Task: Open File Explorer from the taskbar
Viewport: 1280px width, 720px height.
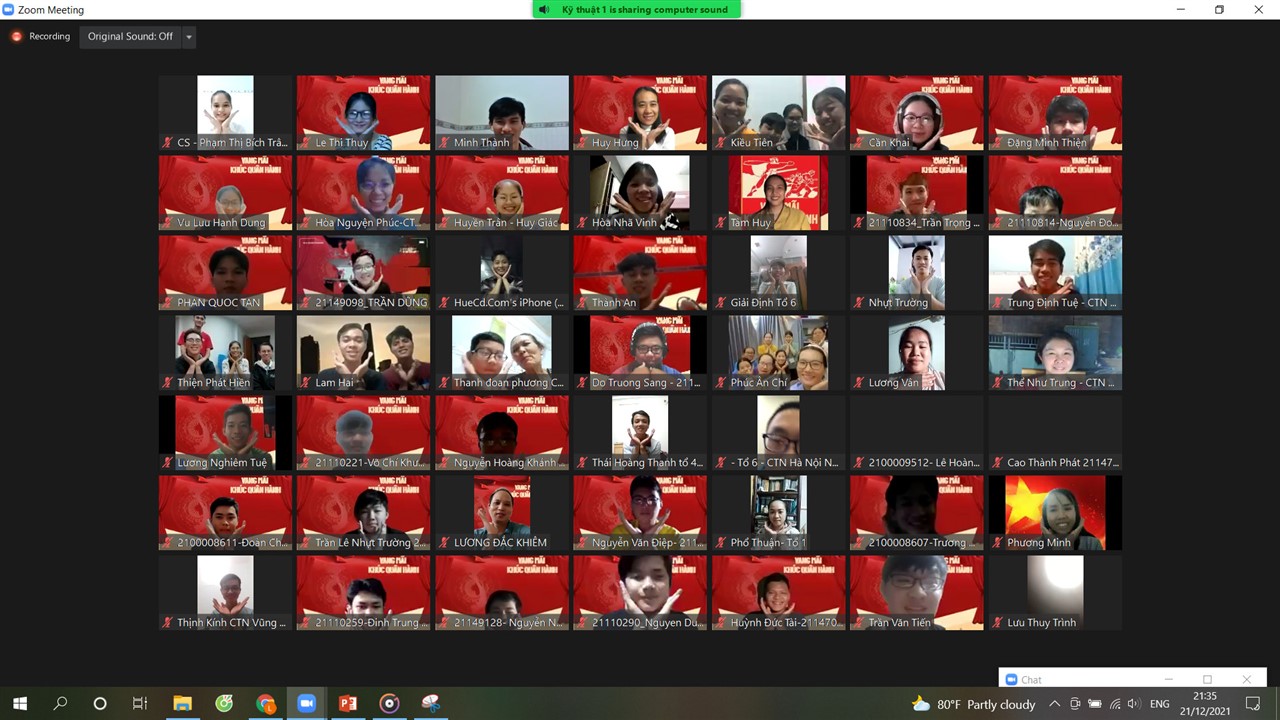Action: [x=182, y=704]
